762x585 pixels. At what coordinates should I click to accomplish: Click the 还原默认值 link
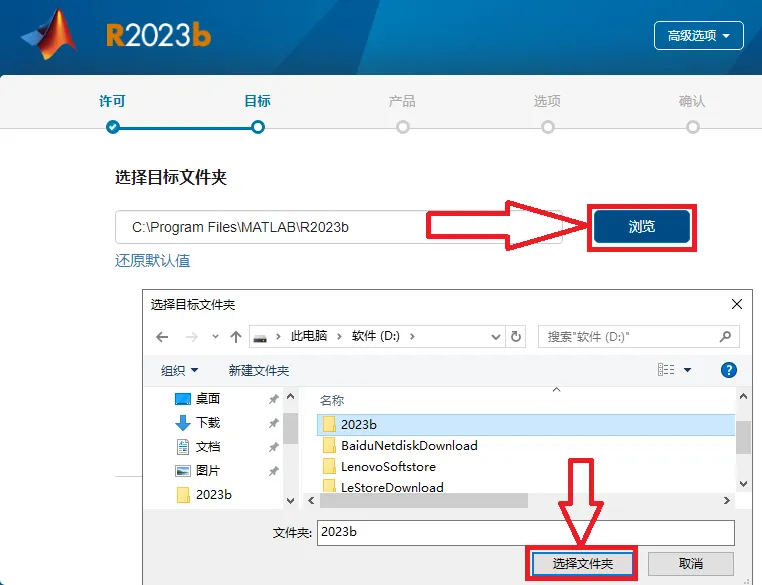[153, 261]
